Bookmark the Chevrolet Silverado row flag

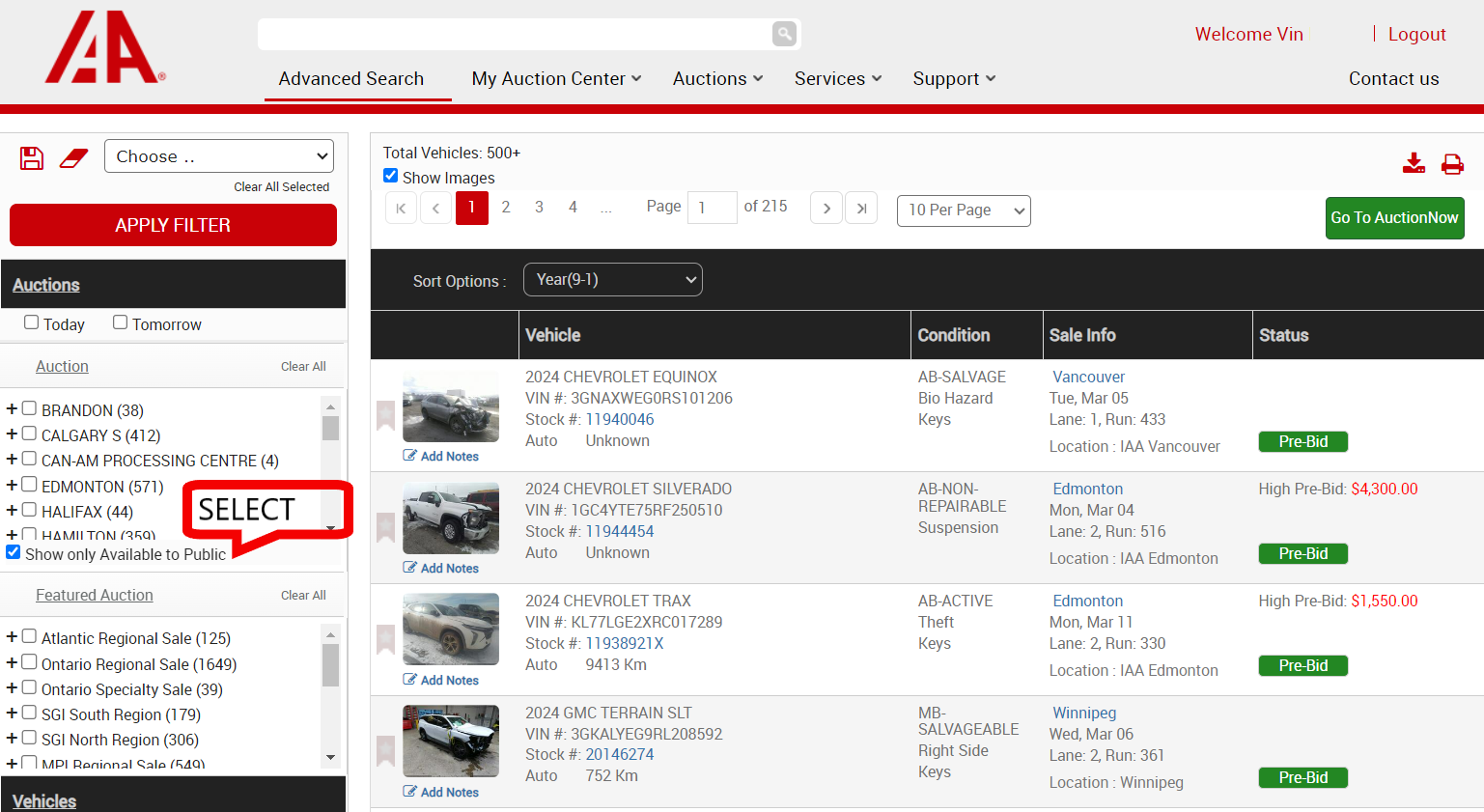(385, 527)
